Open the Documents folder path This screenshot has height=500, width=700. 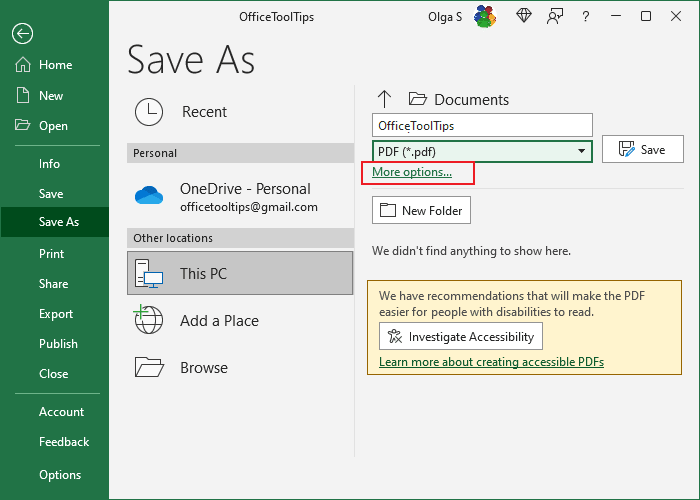[x=471, y=100]
